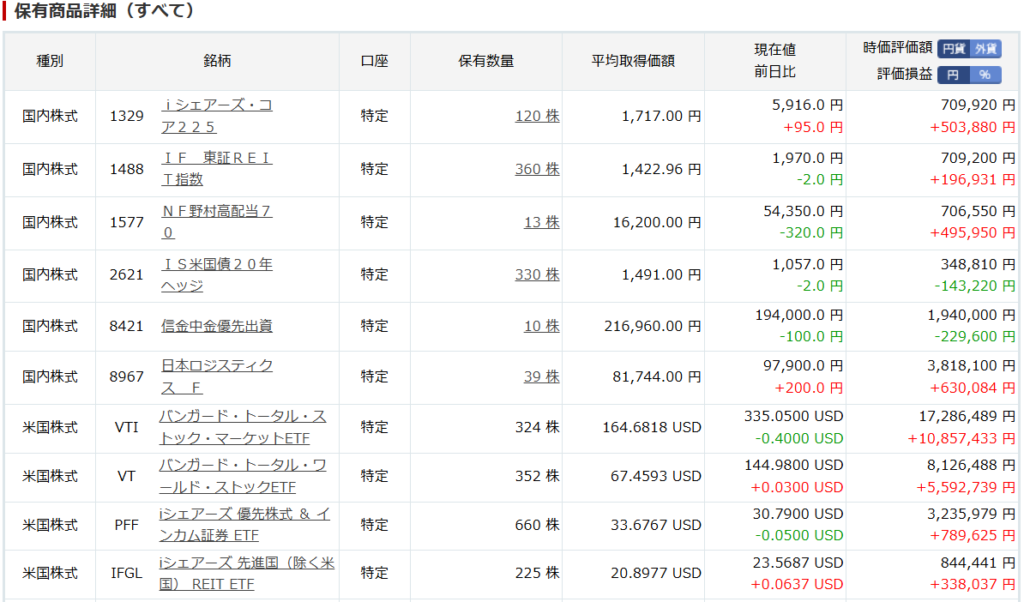Click the 330 株 quantity link
Image resolution: width=1024 pixels, height=602 pixels.
click(x=537, y=275)
